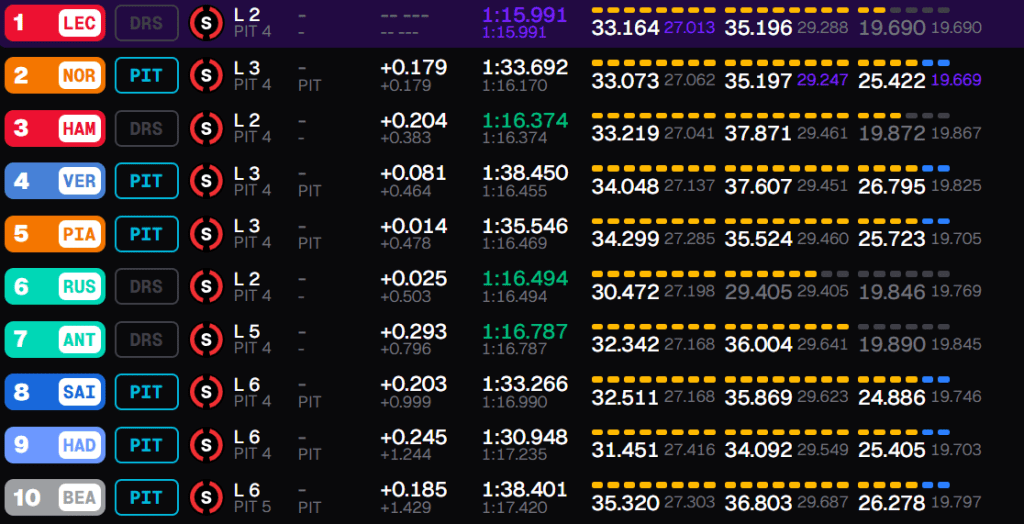Click the PIT indicator in VER's row
Screen dimensions: 1024x524
coord(147,181)
